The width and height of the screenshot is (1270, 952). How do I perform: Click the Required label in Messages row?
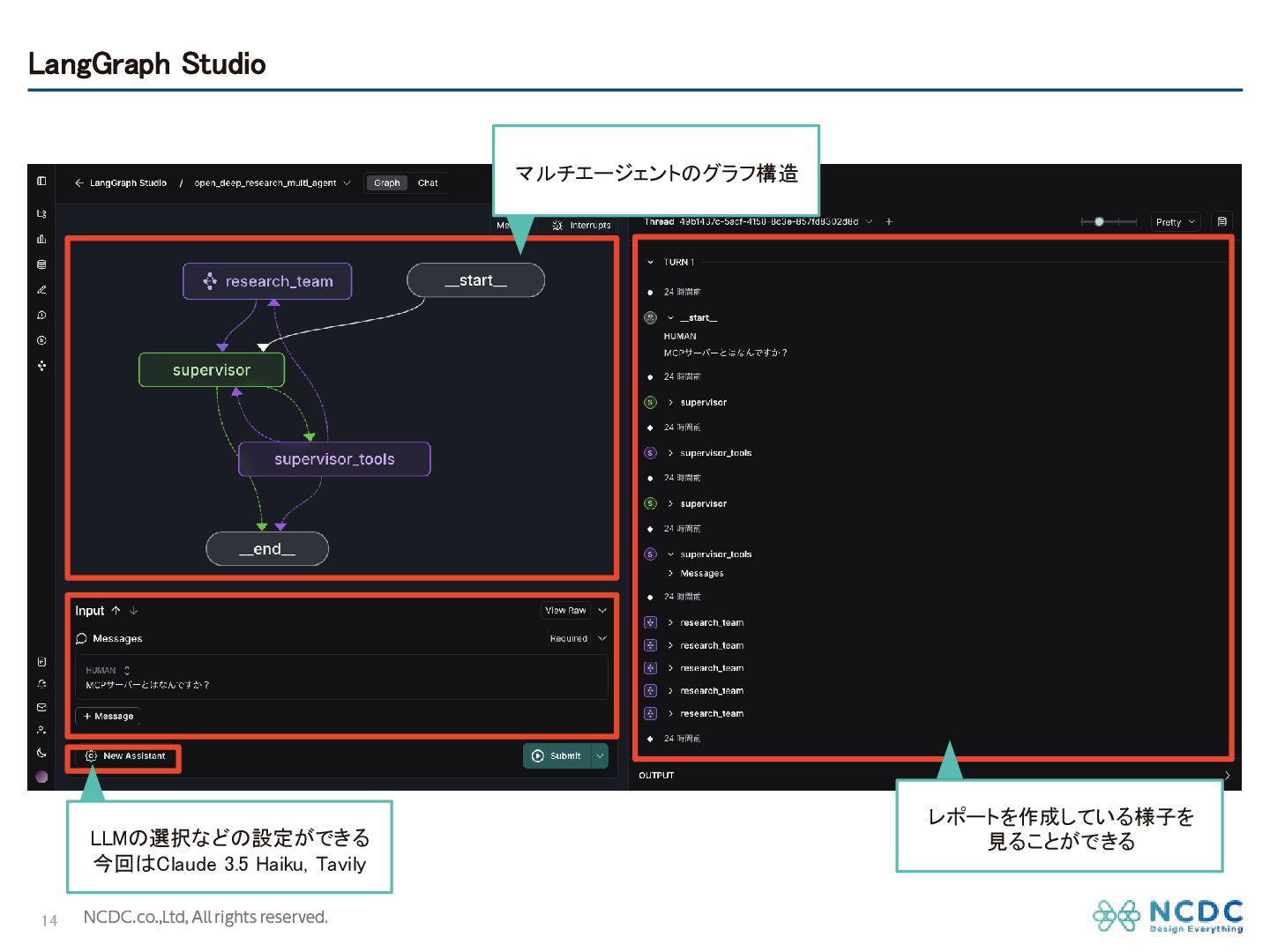click(x=569, y=638)
